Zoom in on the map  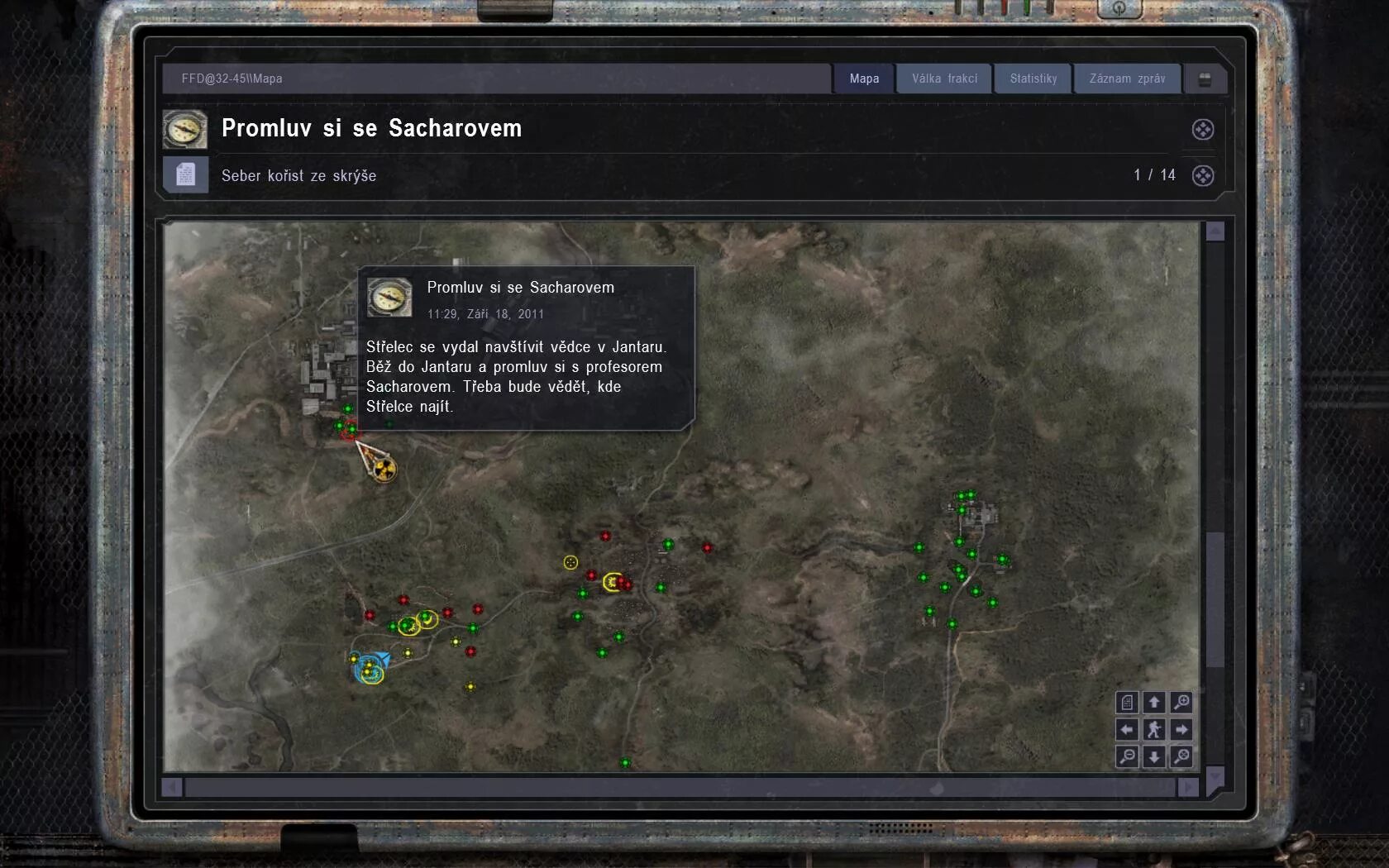pyautogui.click(x=1181, y=703)
